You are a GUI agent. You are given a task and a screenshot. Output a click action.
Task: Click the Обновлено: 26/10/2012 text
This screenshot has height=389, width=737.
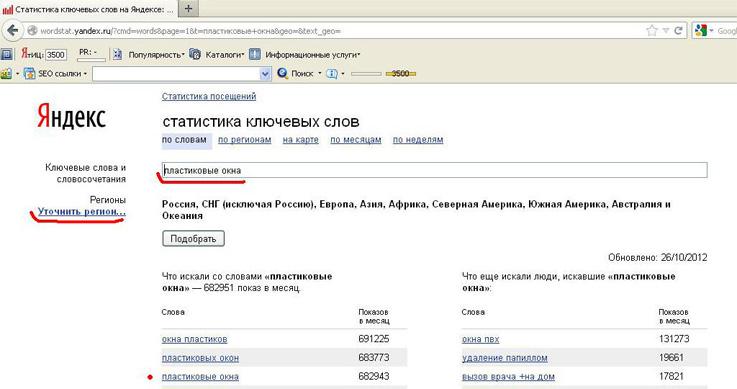click(x=658, y=257)
